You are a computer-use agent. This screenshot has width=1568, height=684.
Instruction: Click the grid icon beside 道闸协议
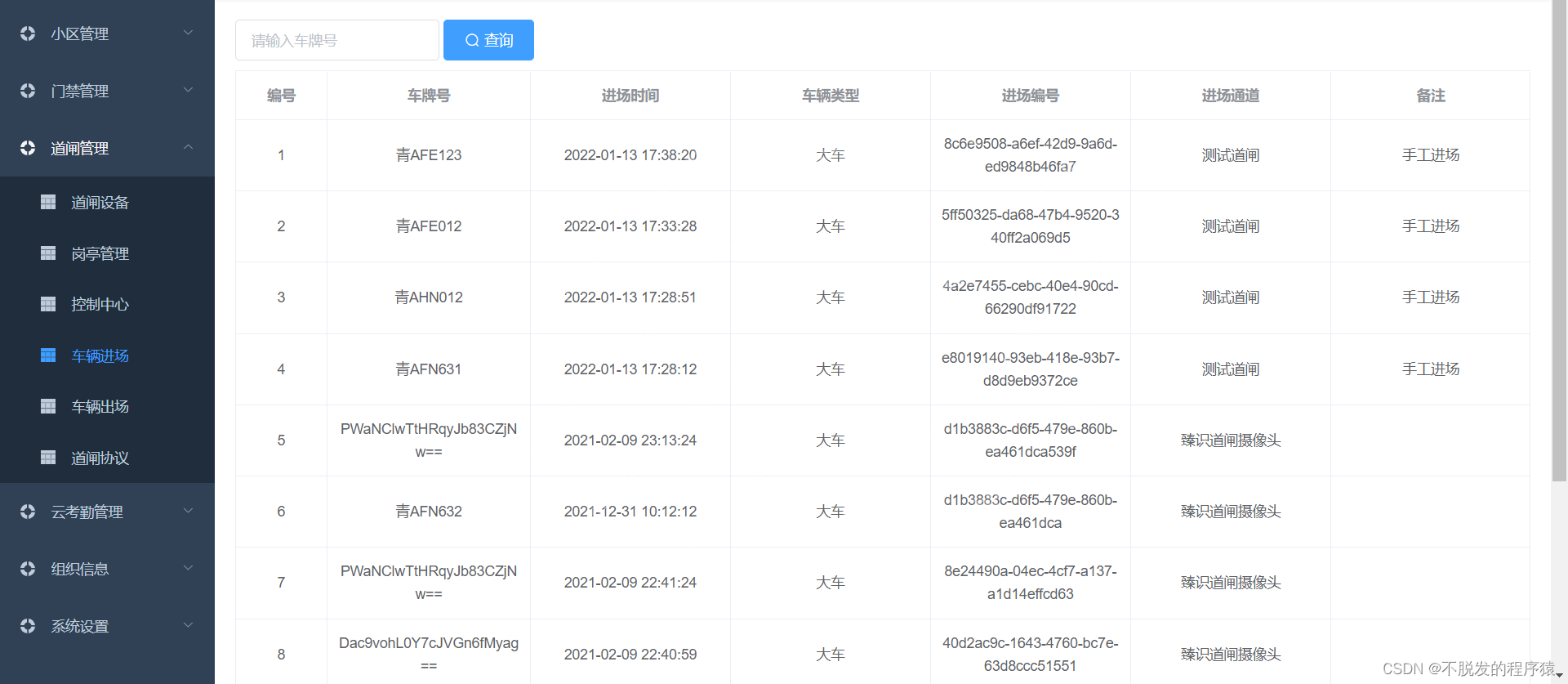[x=48, y=458]
